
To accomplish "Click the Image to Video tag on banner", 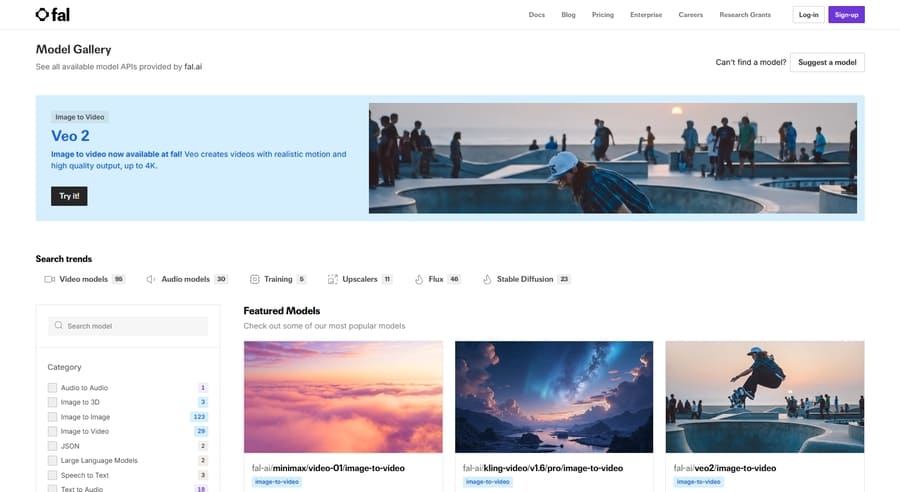I will pos(80,117).
